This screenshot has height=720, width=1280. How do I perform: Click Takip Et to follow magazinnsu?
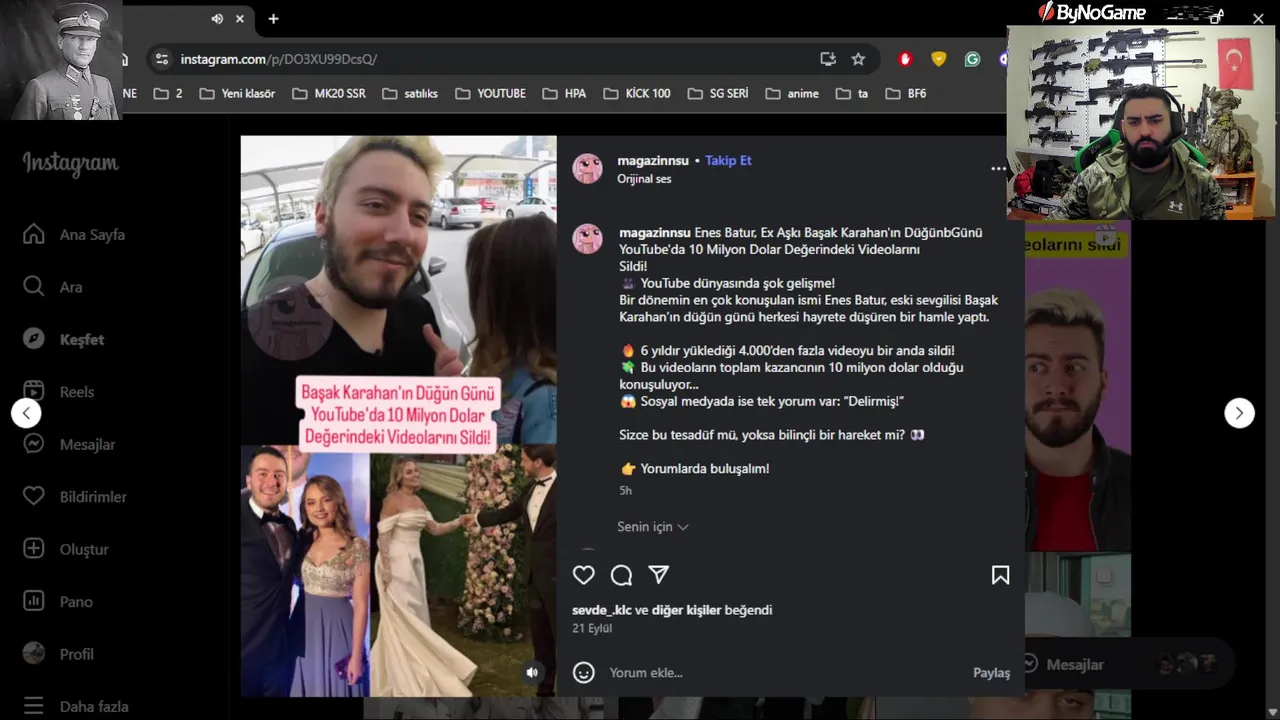coord(728,160)
